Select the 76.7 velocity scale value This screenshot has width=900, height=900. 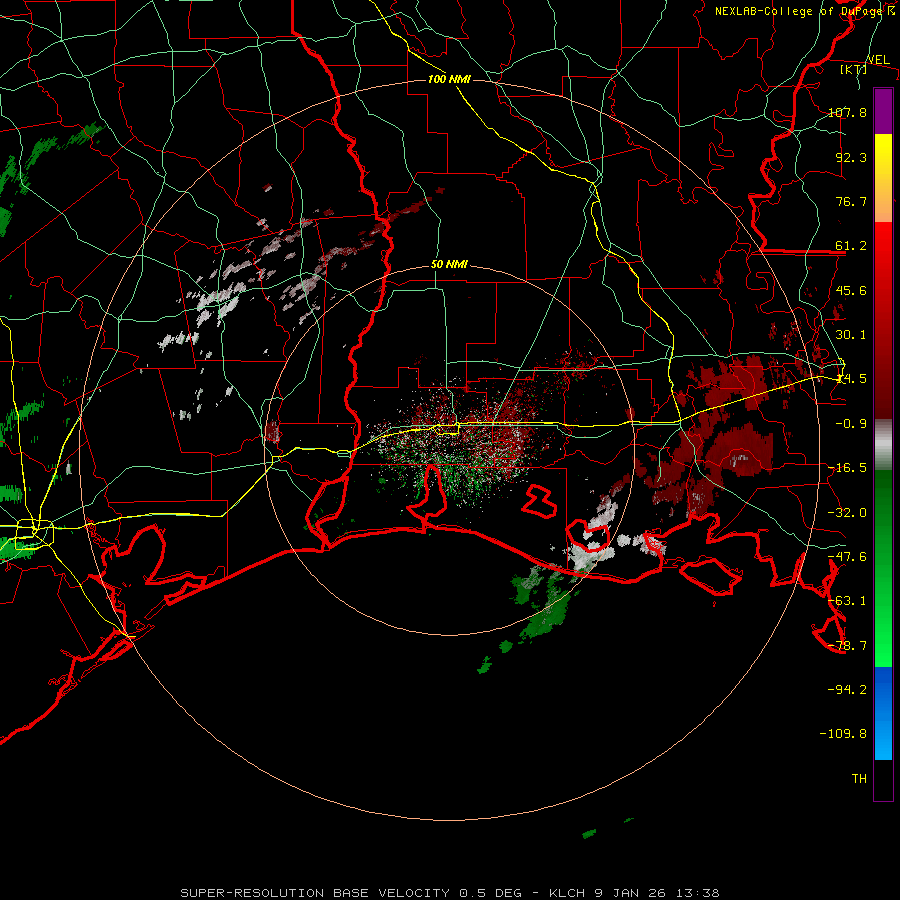[851, 201]
